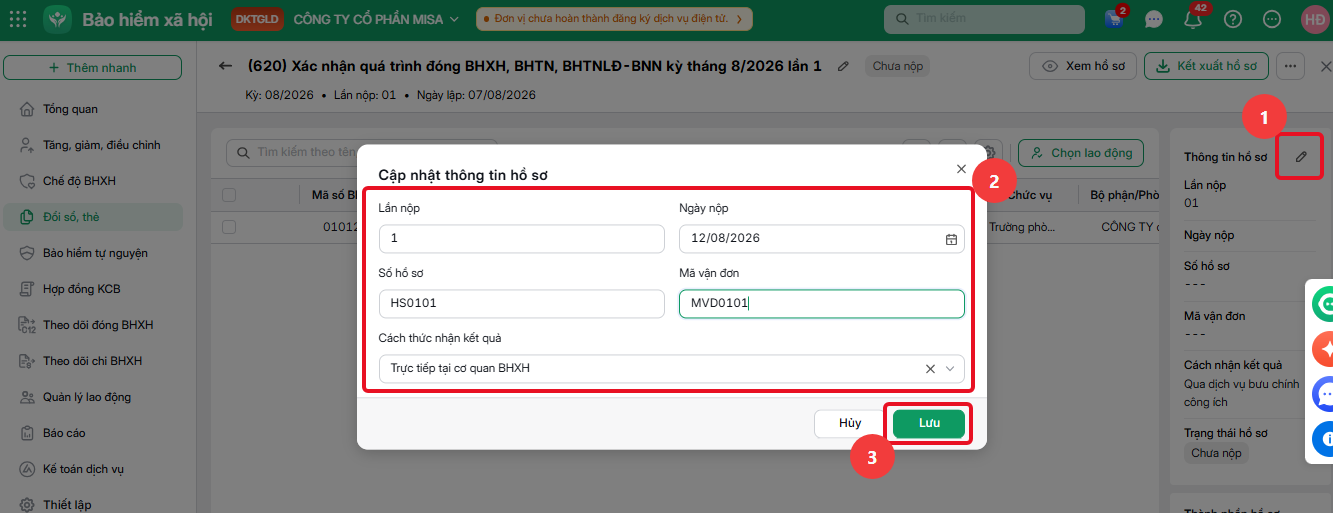This screenshot has height=513, width=1333.
Task: Open the three-dot more actions button
Action: (1290, 66)
